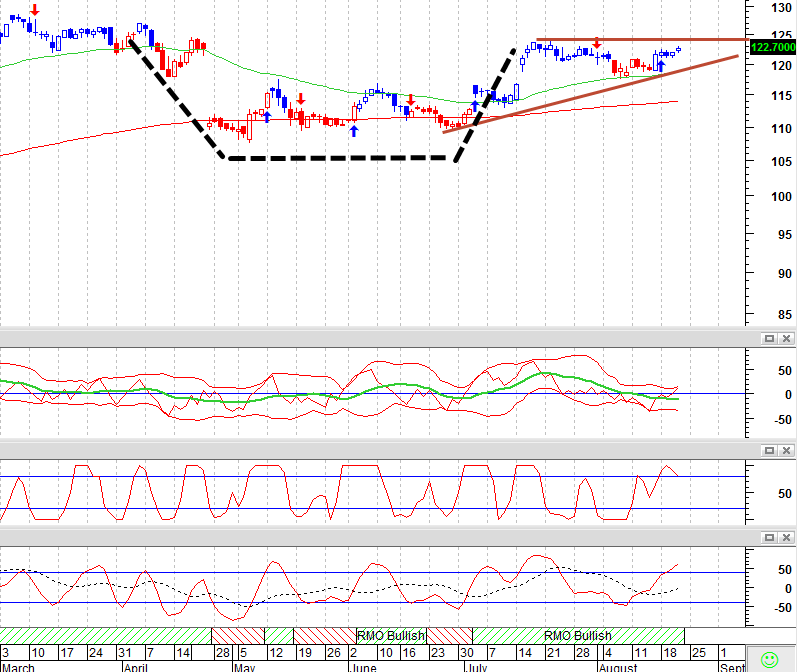Close the middle oscillator pane

click(x=786, y=451)
